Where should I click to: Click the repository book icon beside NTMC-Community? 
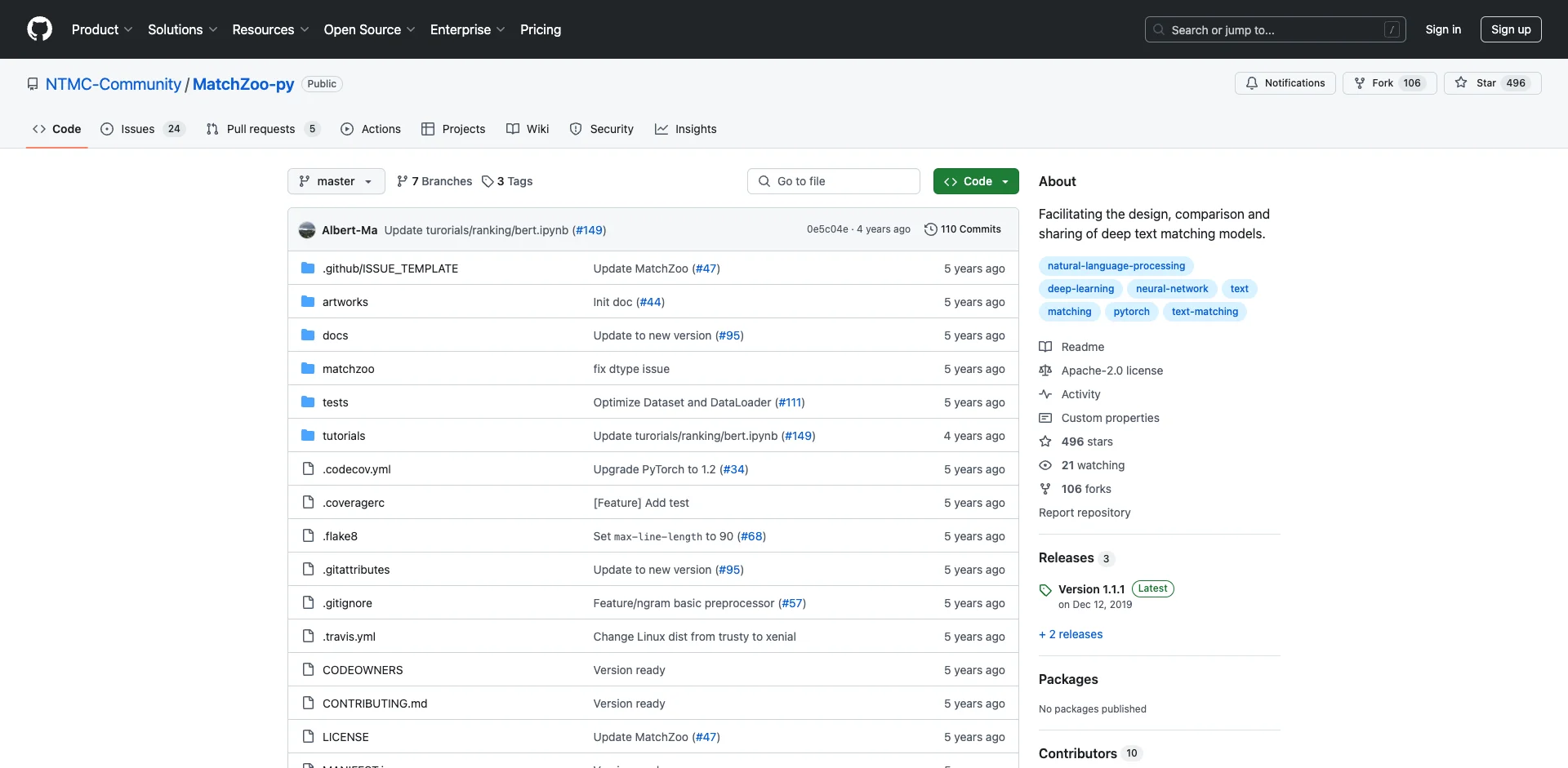point(33,84)
